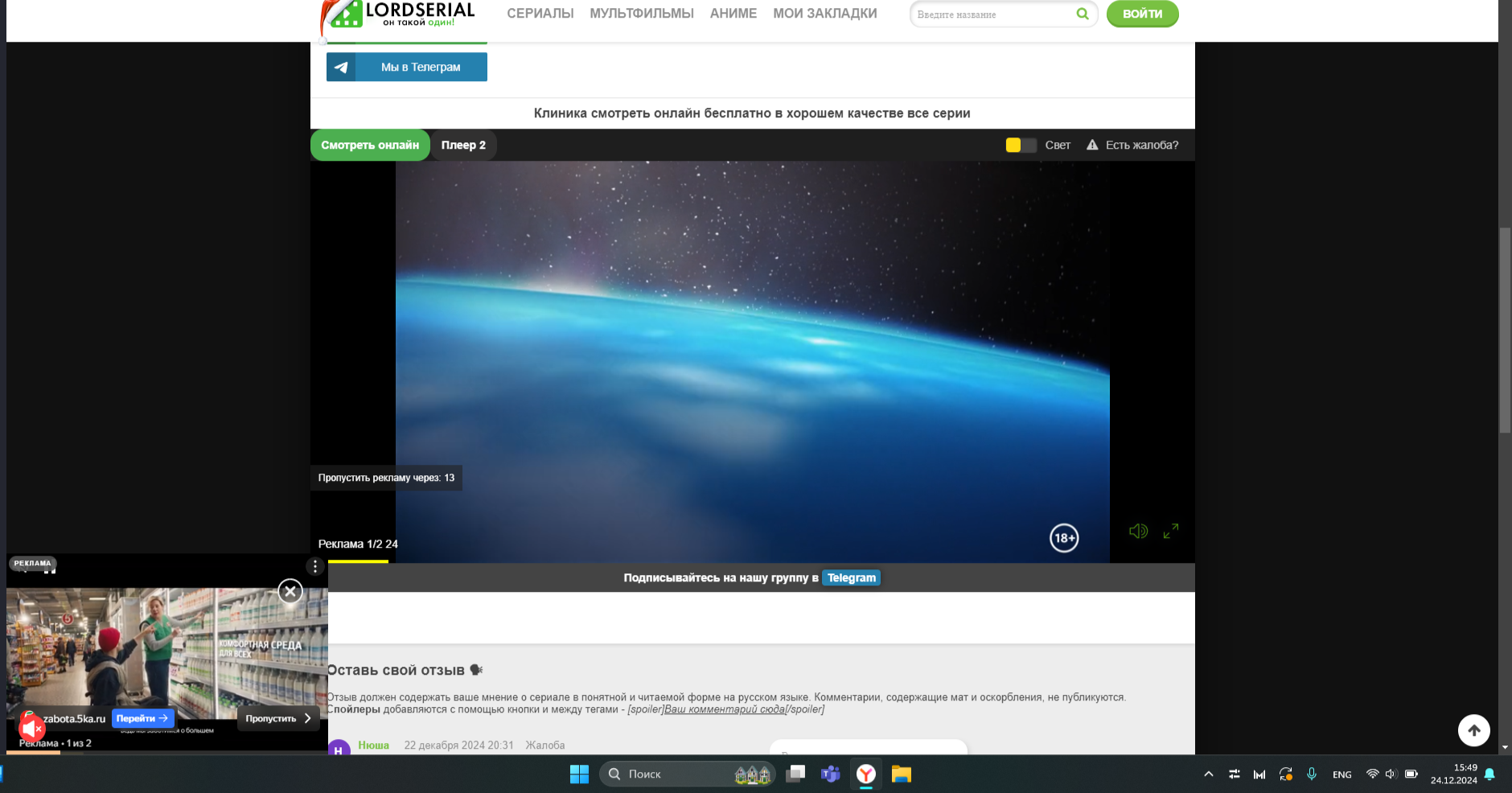Open the Мультфильмы menu
Viewport: 1512px width, 793px height.
(x=642, y=14)
